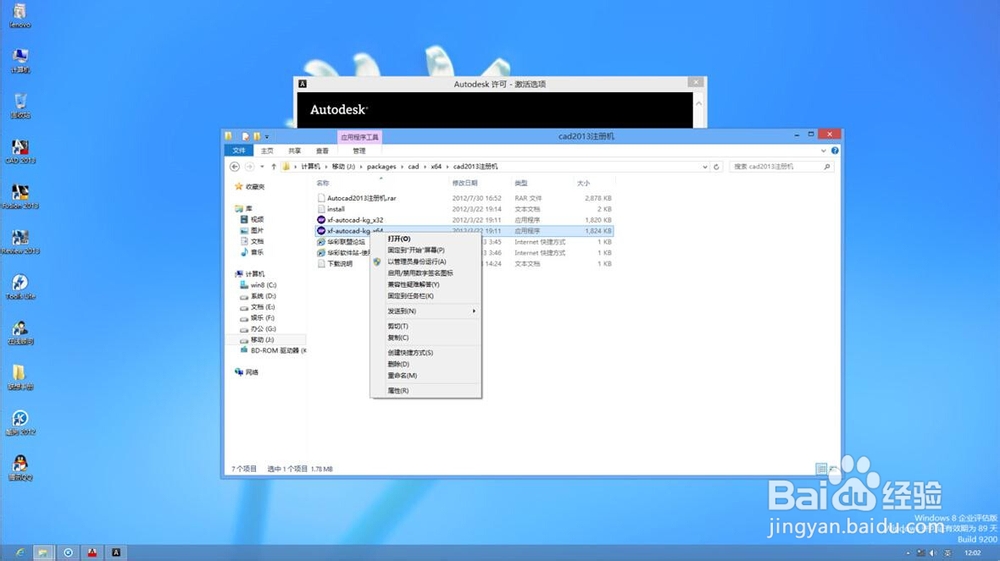Screen dimensions: 1000x561
Task: Open the 文件 ribbon tab
Action: point(239,150)
